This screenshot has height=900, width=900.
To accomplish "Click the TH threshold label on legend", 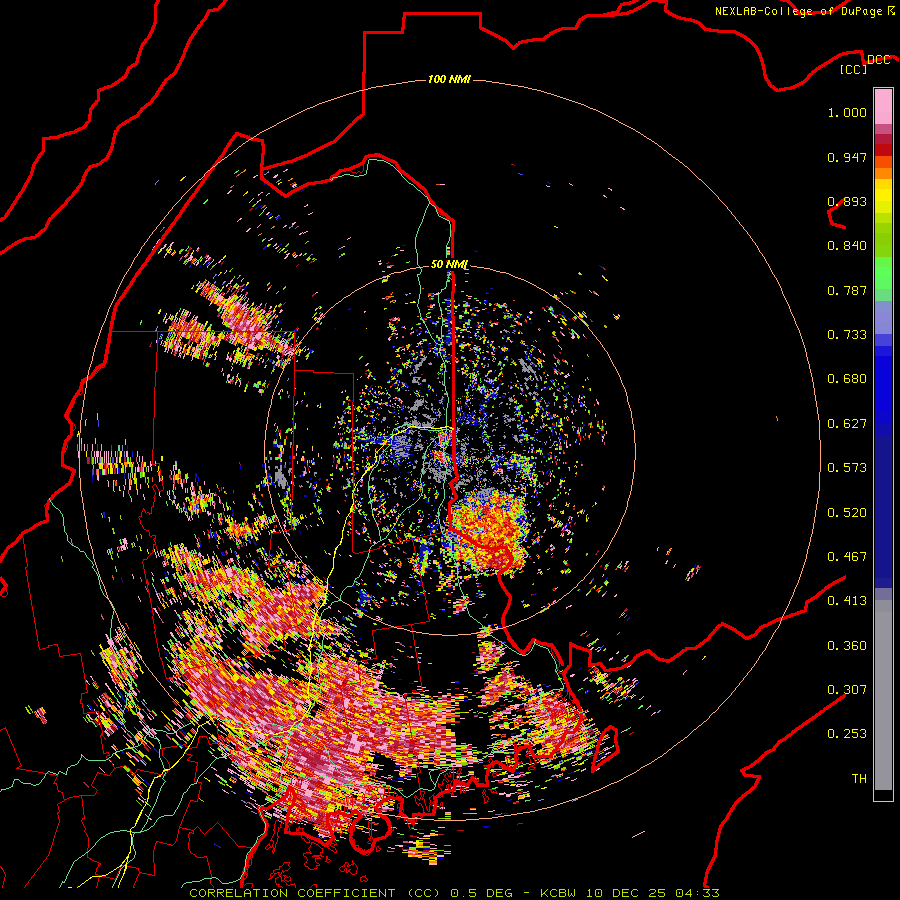I will click(859, 779).
